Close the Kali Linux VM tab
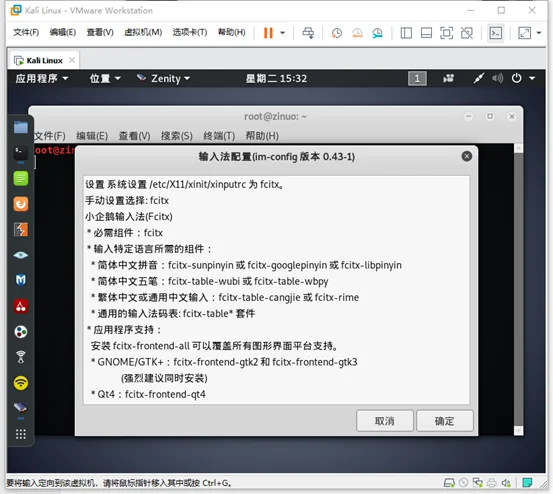Viewport: 553px width, 494px height. coord(72,60)
